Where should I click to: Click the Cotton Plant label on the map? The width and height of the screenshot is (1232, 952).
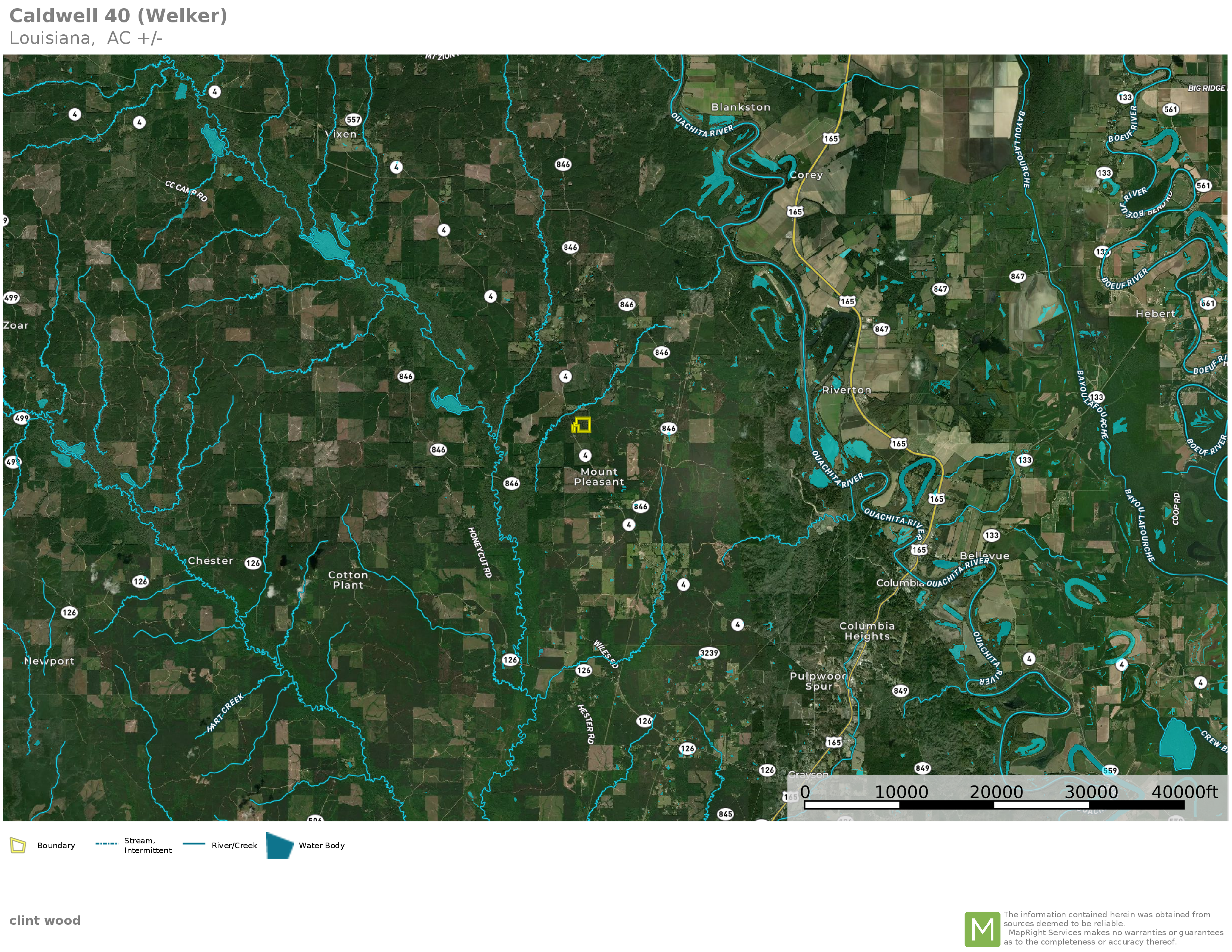pos(348,580)
